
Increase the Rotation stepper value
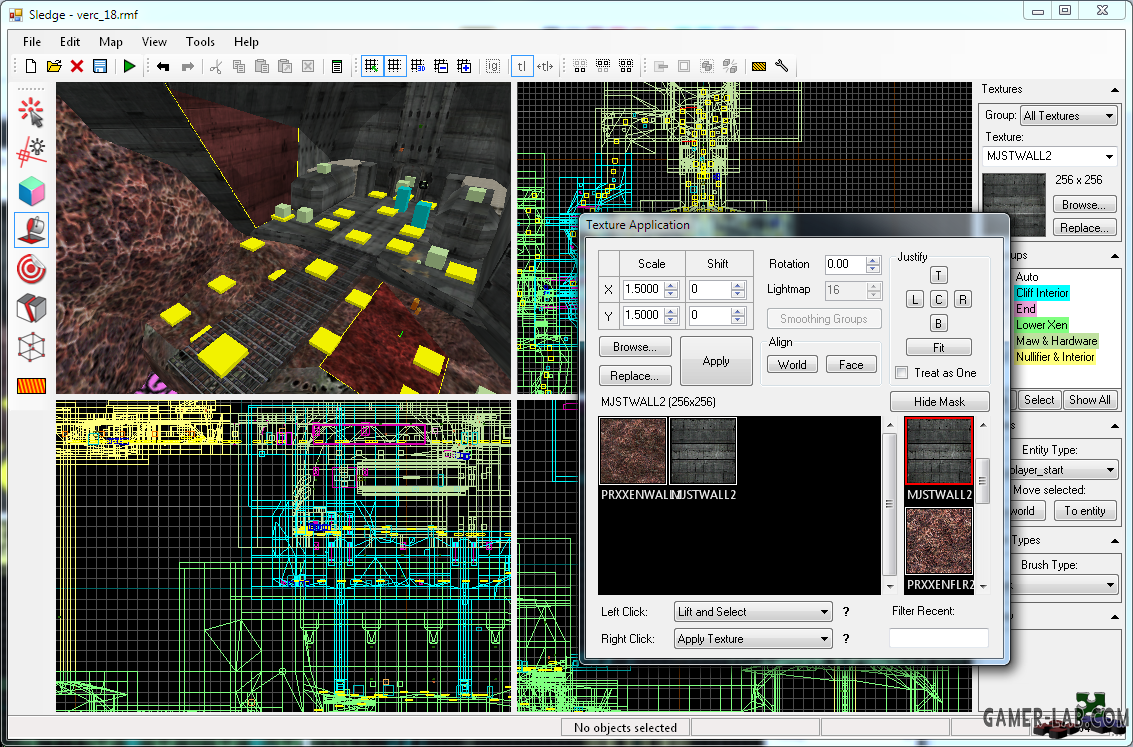click(x=873, y=260)
